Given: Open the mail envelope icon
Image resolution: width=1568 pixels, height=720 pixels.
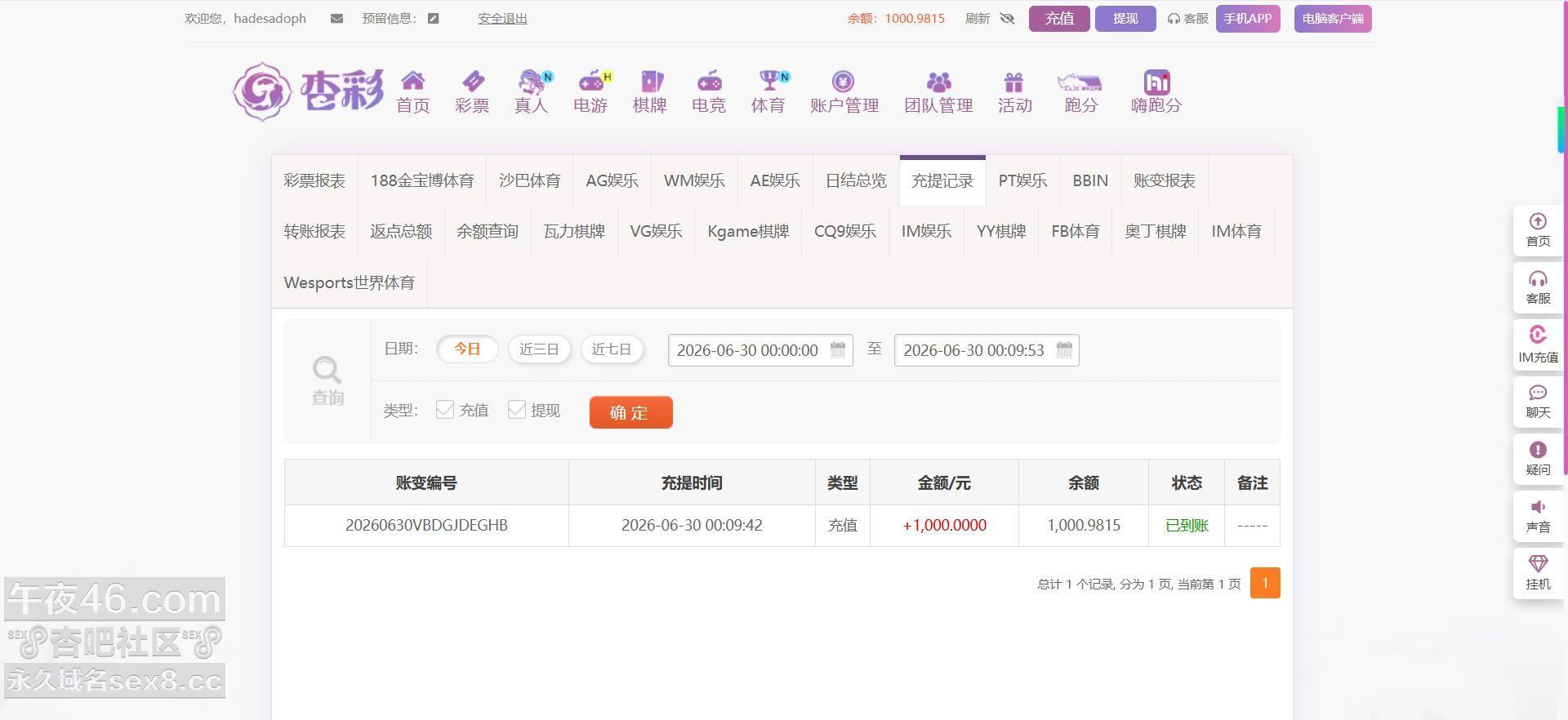Looking at the screenshot, I should pyautogui.click(x=336, y=19).
